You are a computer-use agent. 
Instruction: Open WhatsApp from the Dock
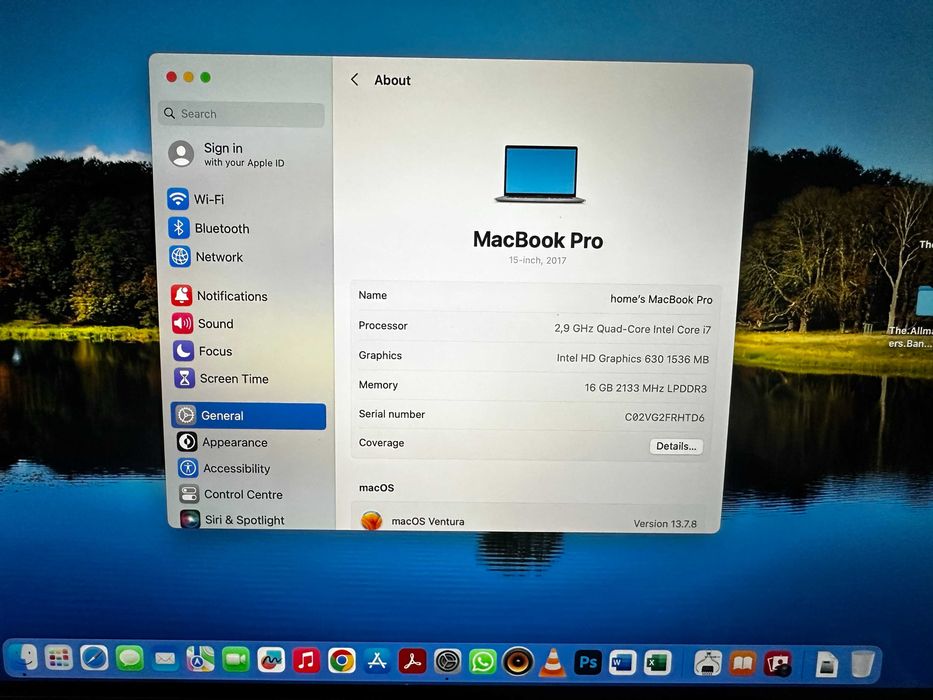(483, 662)
